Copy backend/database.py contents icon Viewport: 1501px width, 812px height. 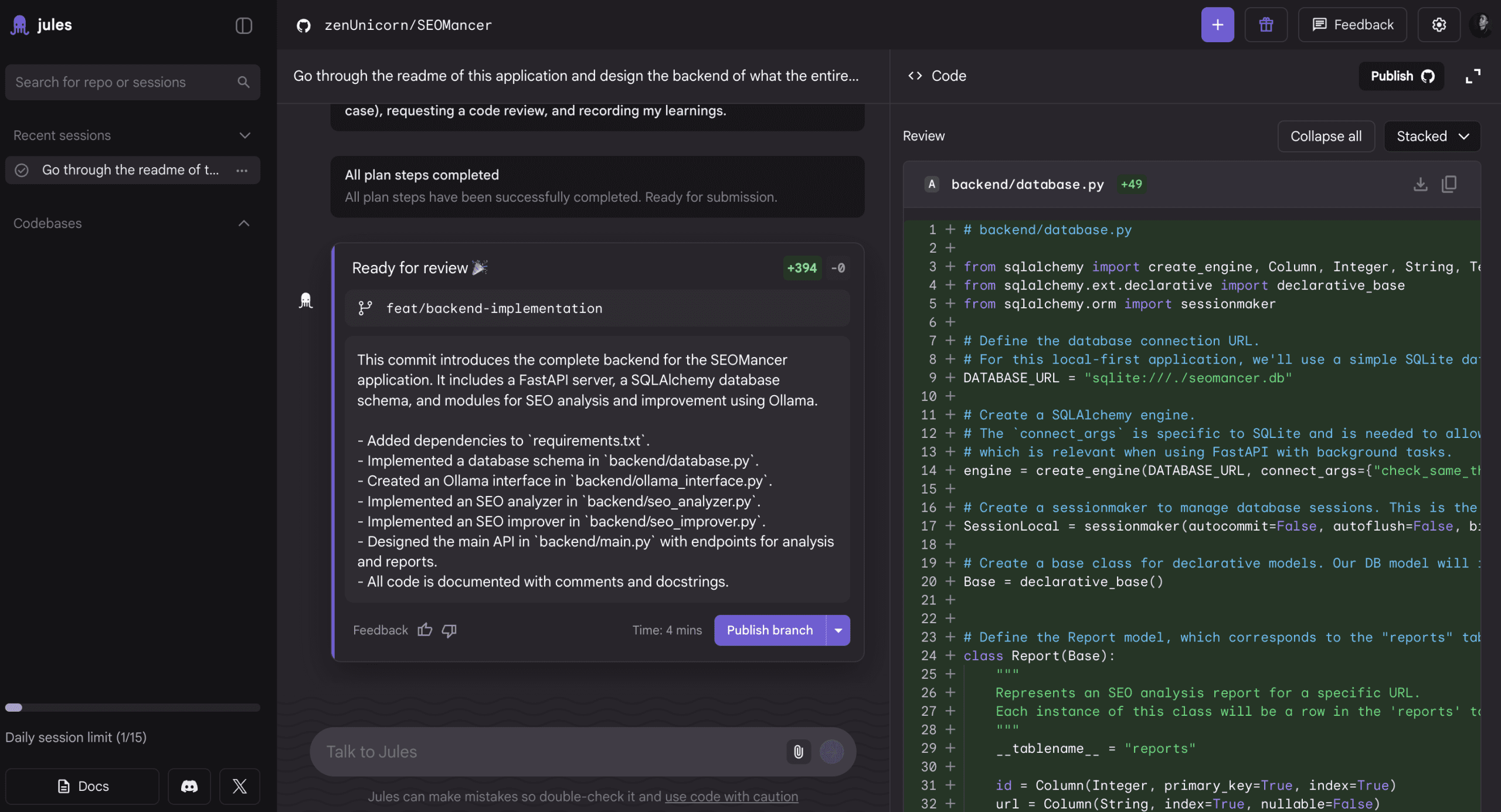[1449, 184]
